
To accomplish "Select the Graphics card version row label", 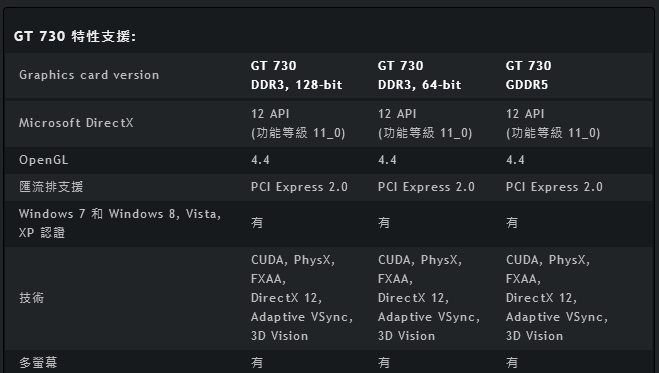I will (x=89, y=75).
